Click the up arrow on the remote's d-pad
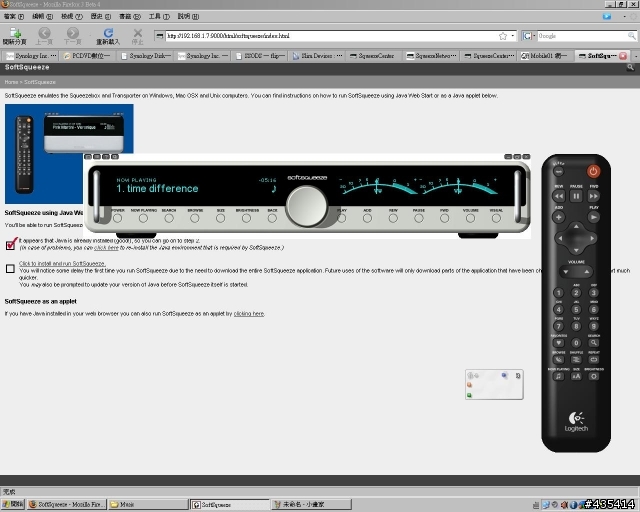The width and height of the screenshot is (640, 512). [x=576, y=226]
